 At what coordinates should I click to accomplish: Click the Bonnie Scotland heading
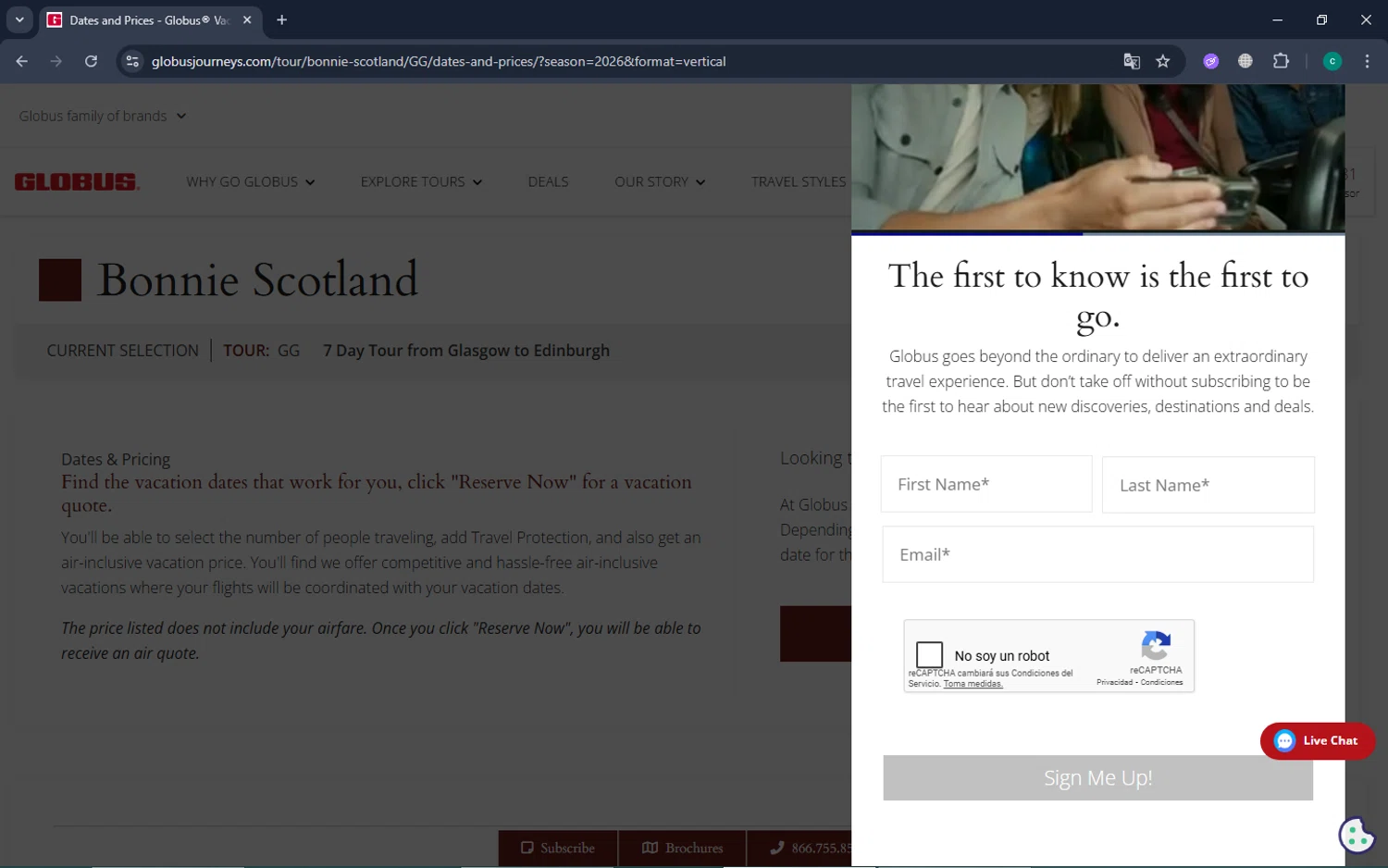pyautogui.click(x=257, y=279)
